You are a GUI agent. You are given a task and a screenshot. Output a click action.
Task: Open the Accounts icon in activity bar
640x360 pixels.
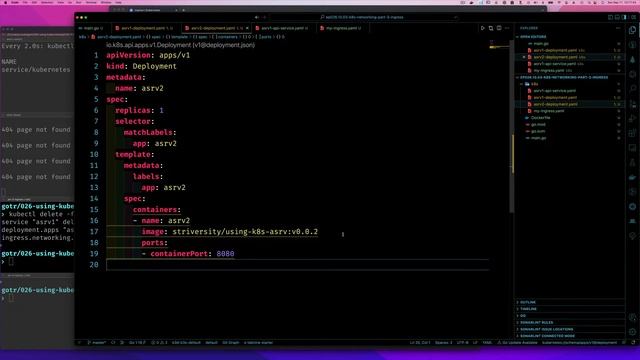click(x=633, y=318)
